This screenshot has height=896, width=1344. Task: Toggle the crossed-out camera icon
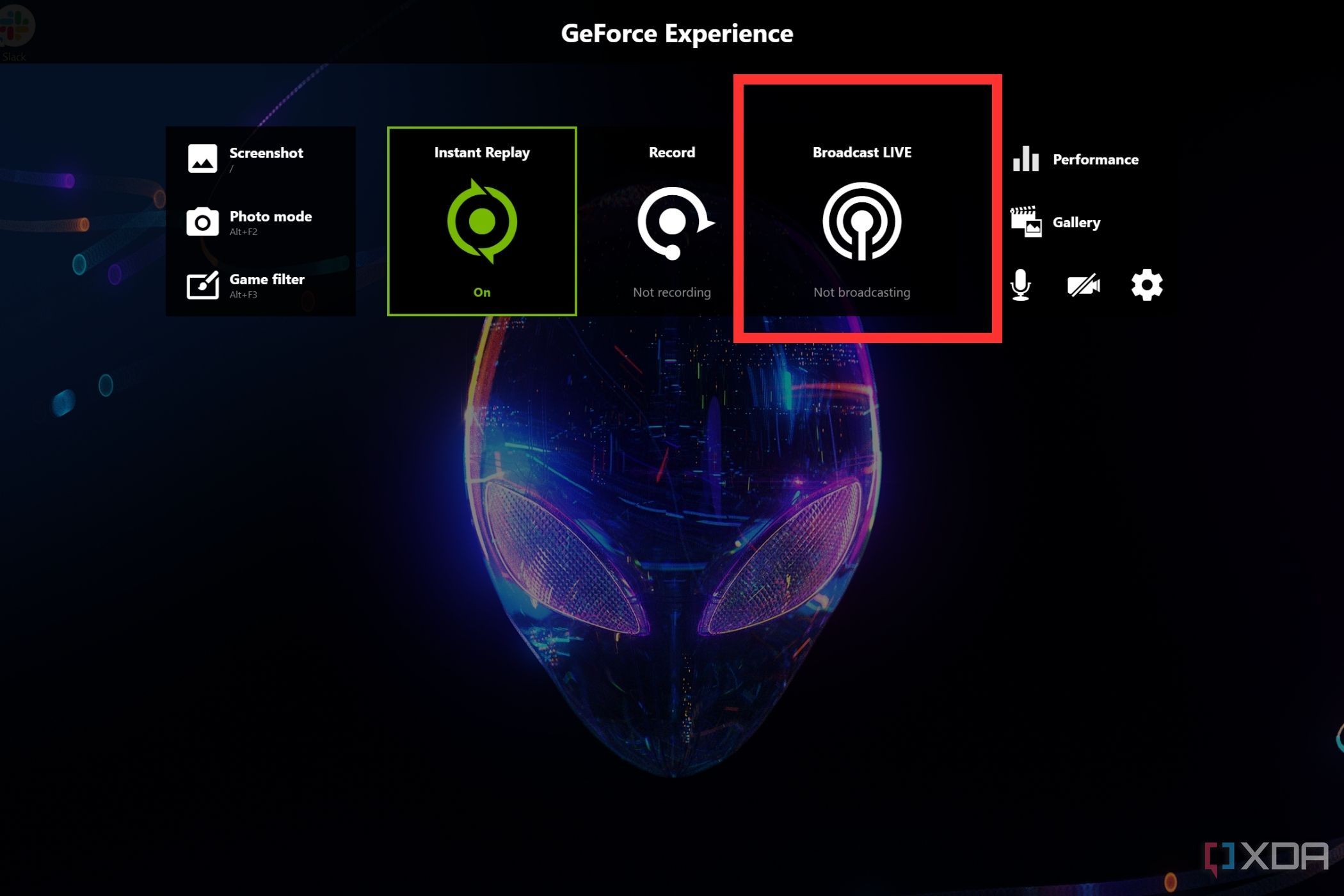(x=1084, y=285)
